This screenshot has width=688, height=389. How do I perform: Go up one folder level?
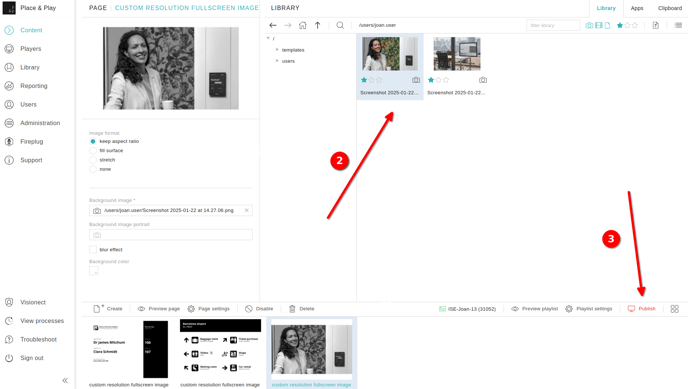click(318, 25)
